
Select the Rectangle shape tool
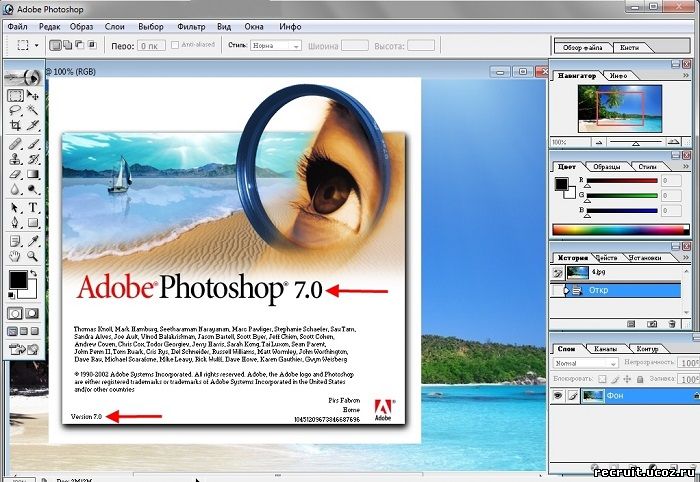click(x=33, y=223)
